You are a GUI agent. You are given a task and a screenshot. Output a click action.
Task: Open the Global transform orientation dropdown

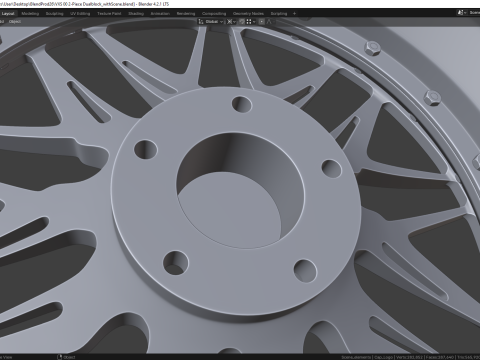[211, 22]
